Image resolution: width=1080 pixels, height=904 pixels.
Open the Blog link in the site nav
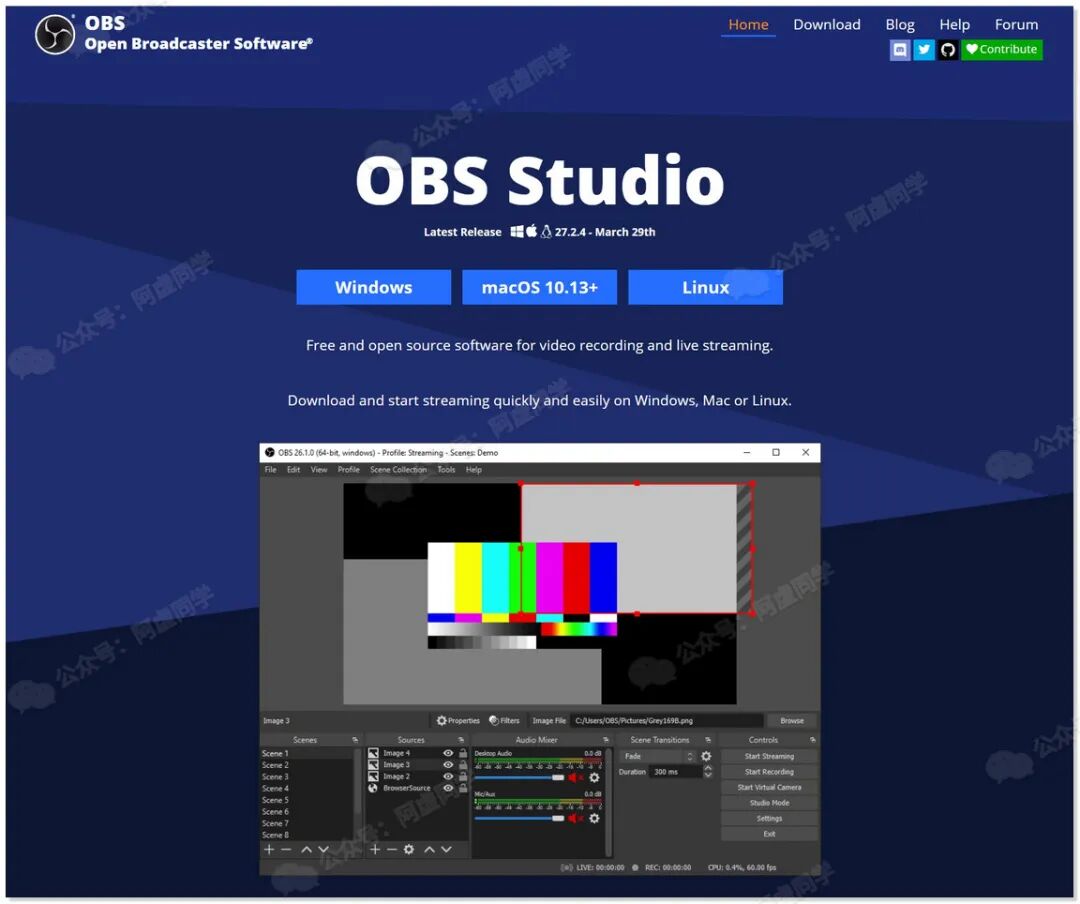click(900, 25)
